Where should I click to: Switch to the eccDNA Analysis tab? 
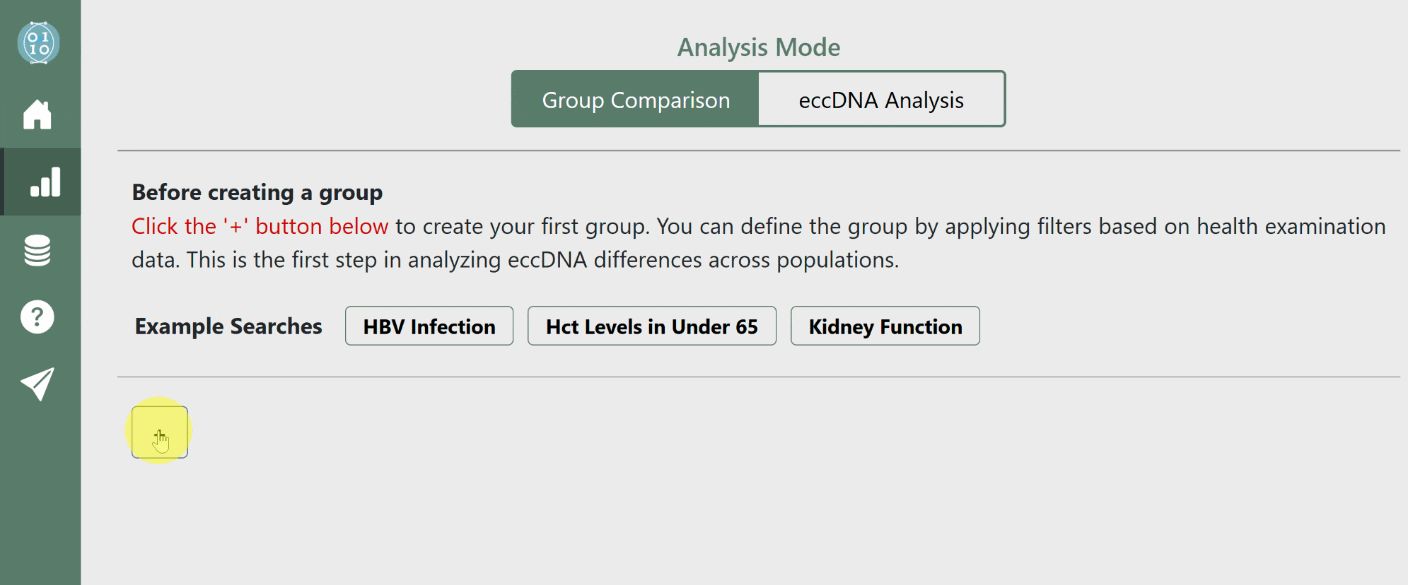coord(881,100)
